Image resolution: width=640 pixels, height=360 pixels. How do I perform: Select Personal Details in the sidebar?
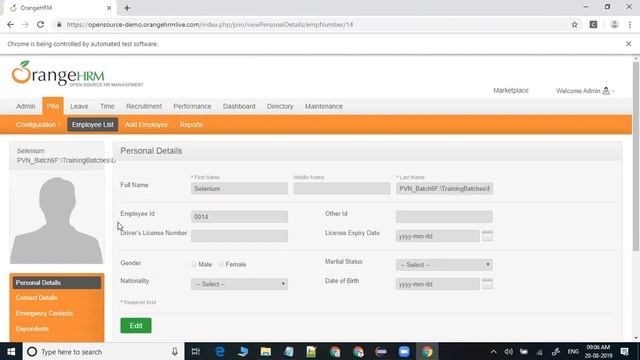coord(57,282)
